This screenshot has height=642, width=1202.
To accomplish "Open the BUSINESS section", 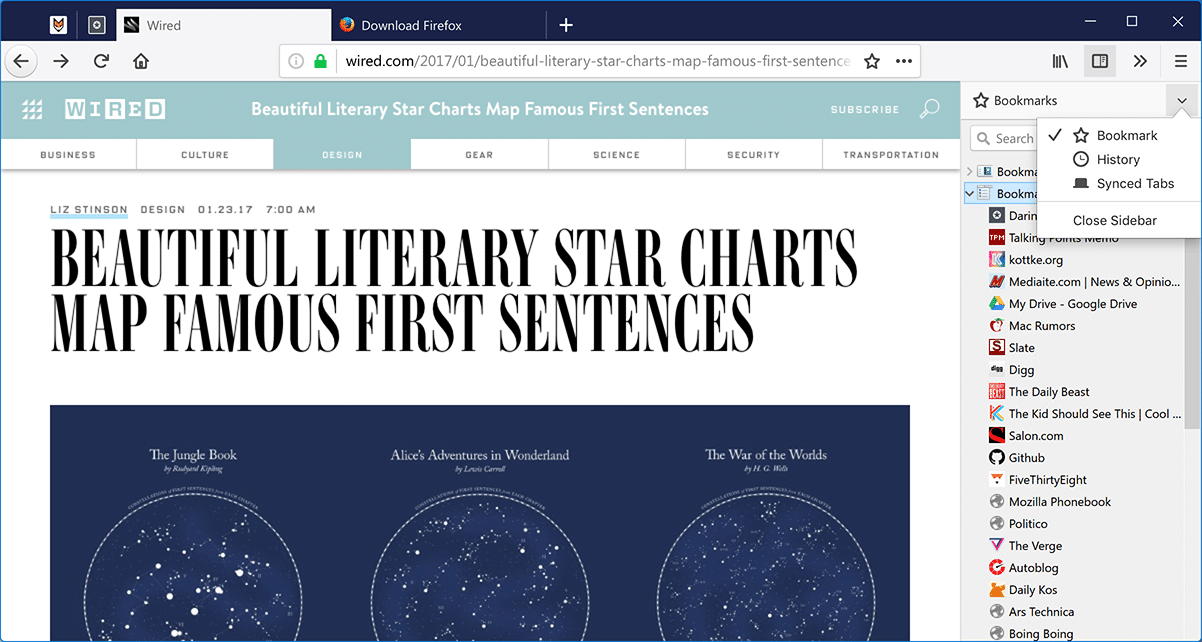I will tap(68, 154).
